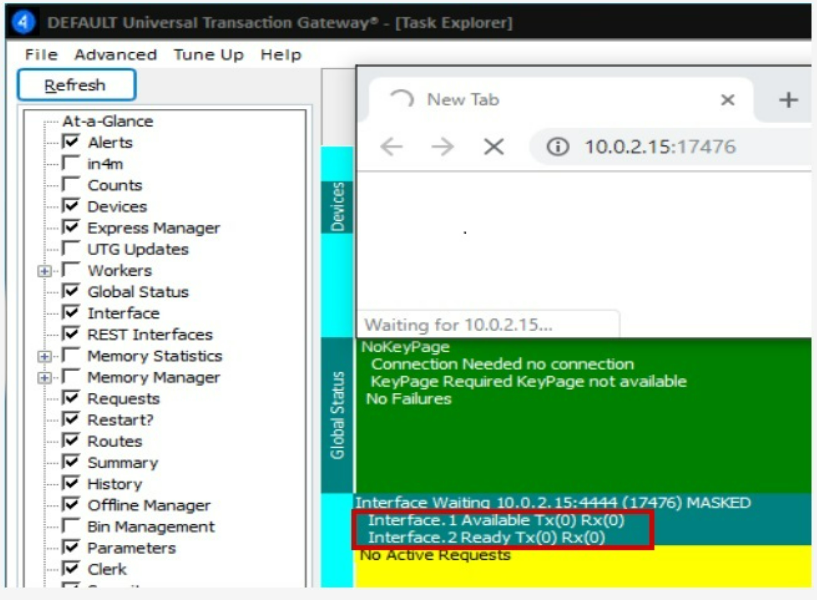The width and height of the screenshot is (817, 600).
Task: Toggle the Requests checkbox
Action: click(70, 398)
